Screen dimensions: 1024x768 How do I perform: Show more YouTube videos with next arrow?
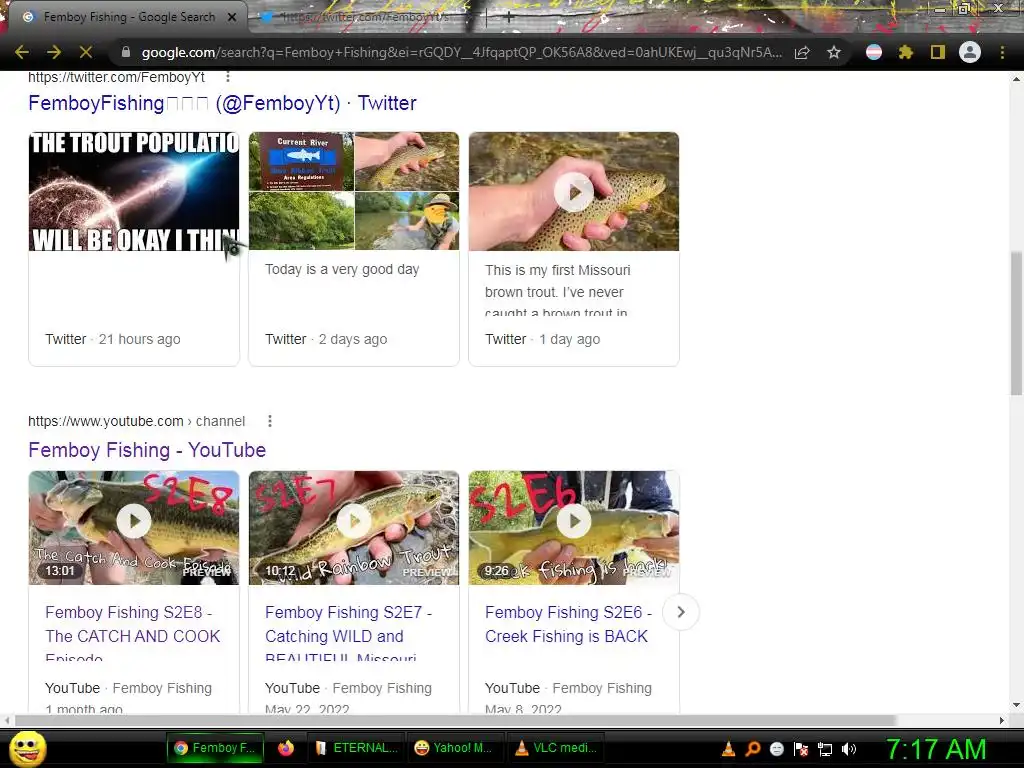coord(680,613)
